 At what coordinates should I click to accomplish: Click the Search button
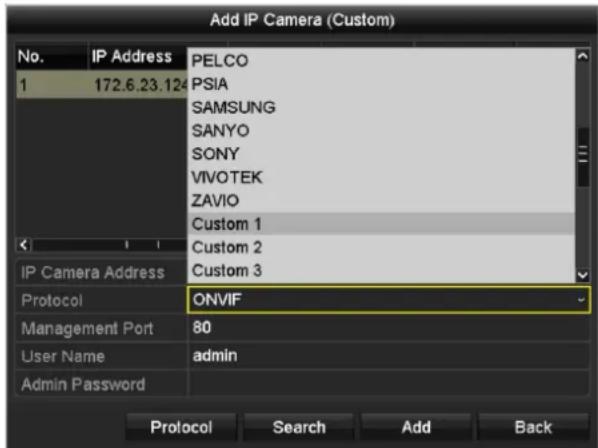coord(299,427)
